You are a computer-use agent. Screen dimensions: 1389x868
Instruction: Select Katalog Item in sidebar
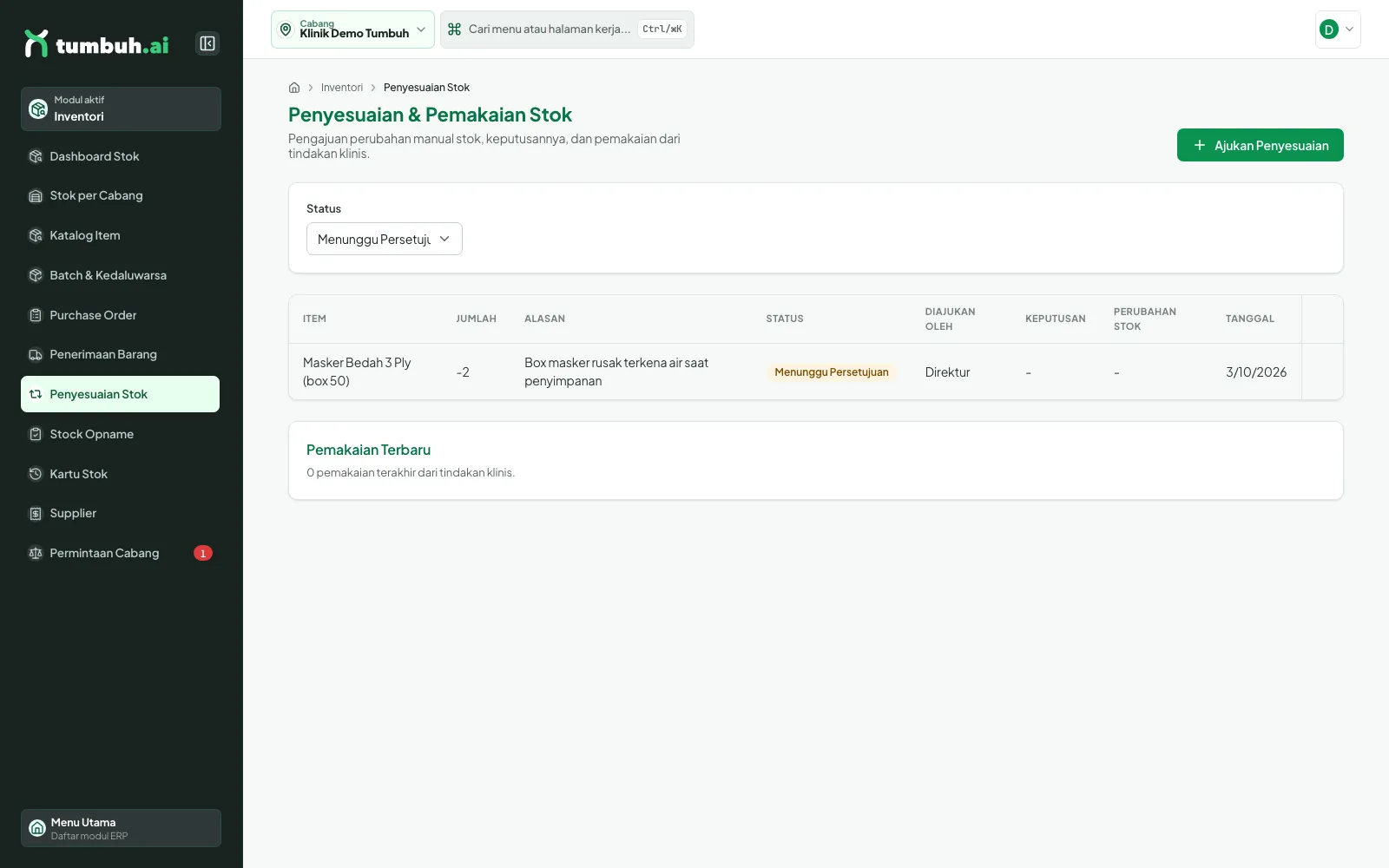tap(121, 235)
